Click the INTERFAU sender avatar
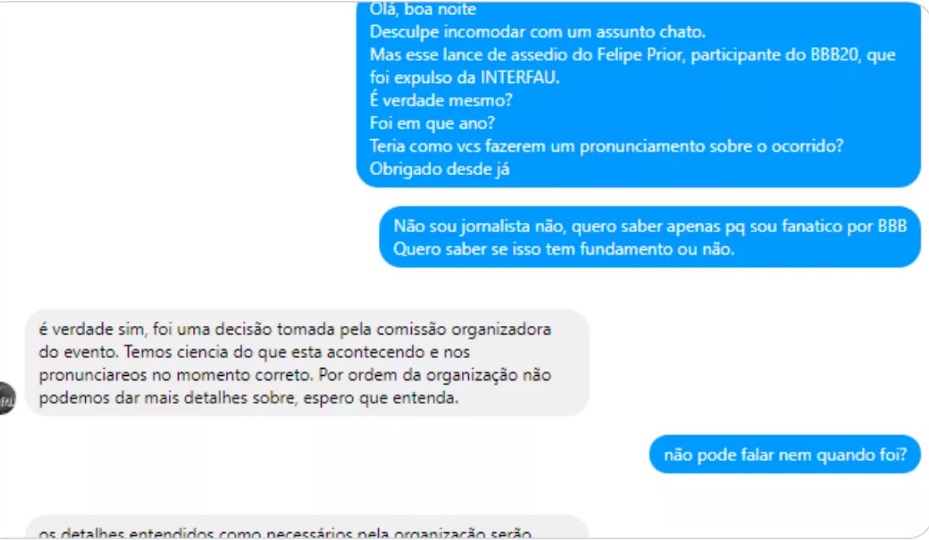Viewport: 929px width, 540px height. tap(7, 399)
